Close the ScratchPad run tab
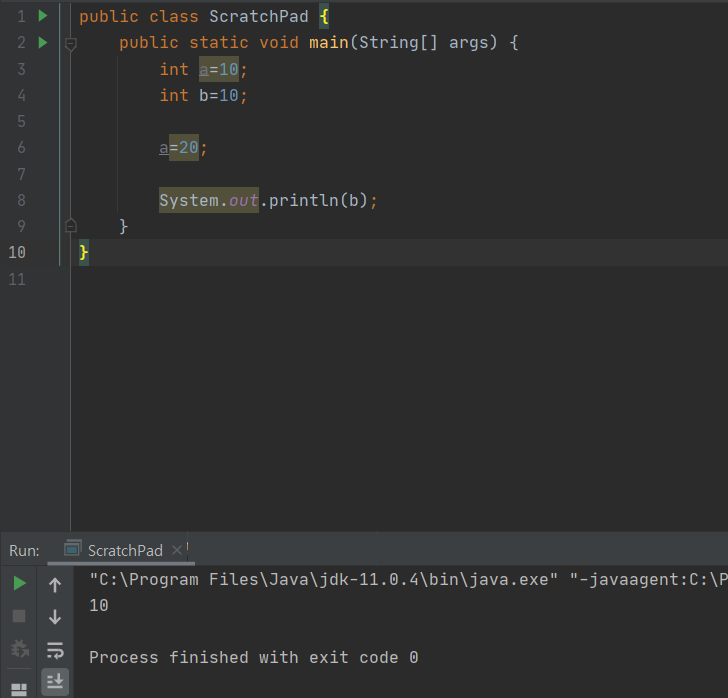728x698 pixels. click(176, 550)
